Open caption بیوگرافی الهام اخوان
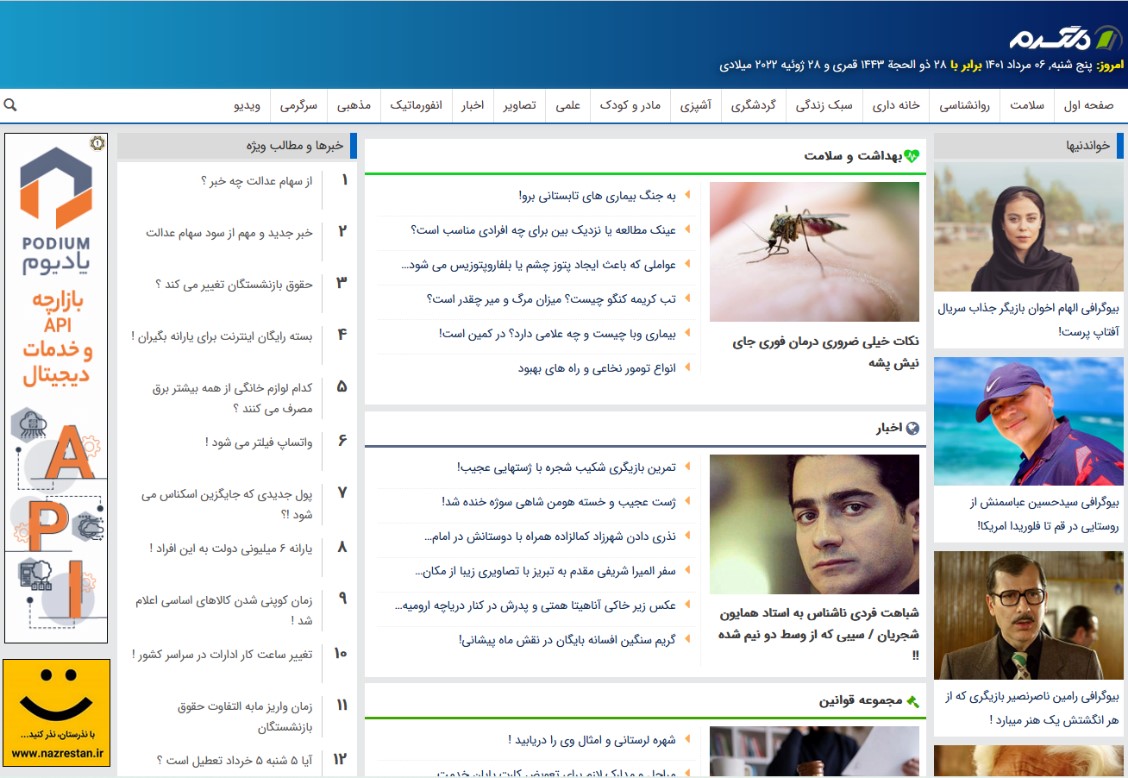The height and width of the screenshot is (778, 1128). [x=1028, y=320]
